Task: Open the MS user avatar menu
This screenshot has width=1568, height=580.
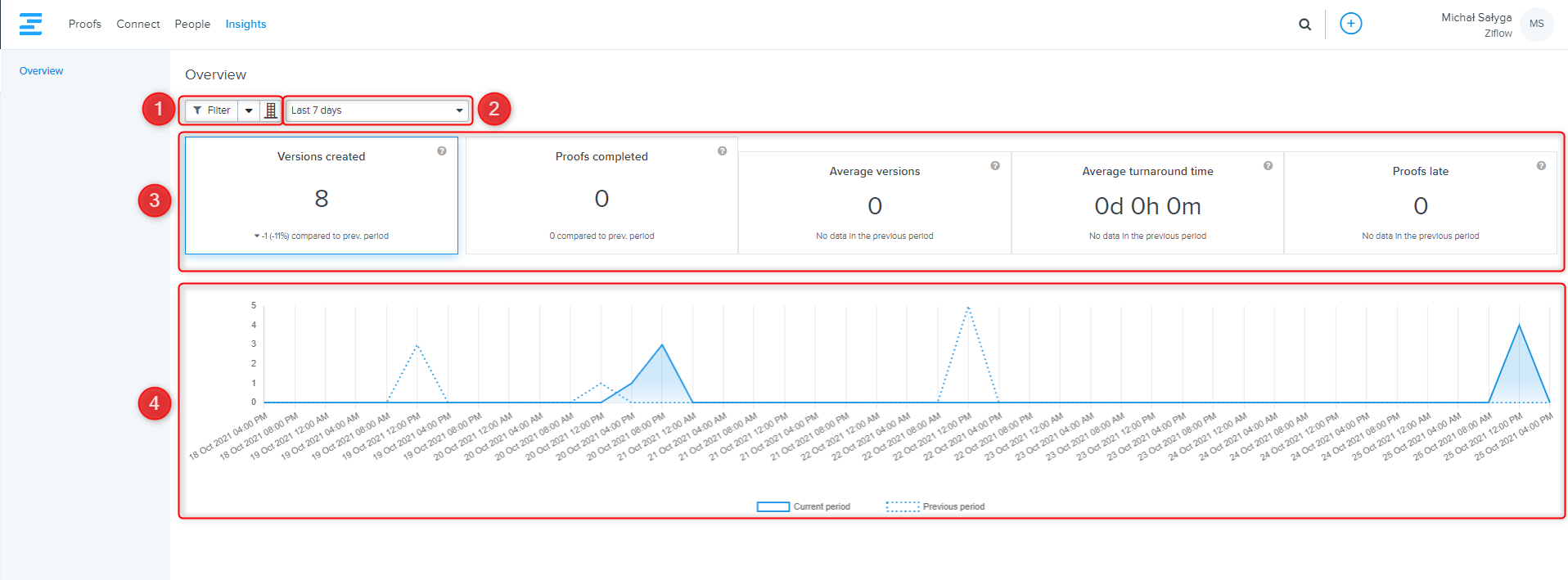Action: click(1536, 24)
